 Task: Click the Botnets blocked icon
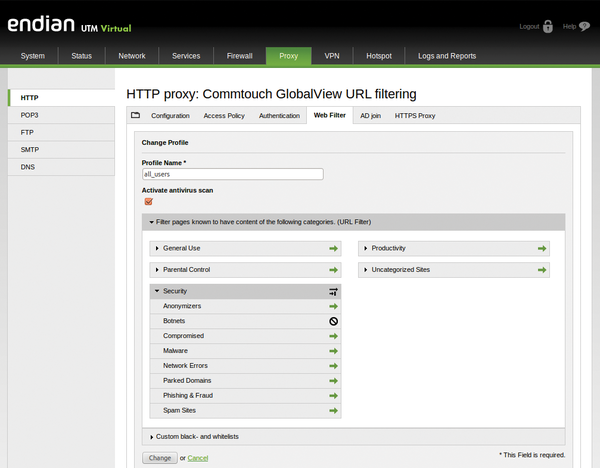tap(333, 321)
